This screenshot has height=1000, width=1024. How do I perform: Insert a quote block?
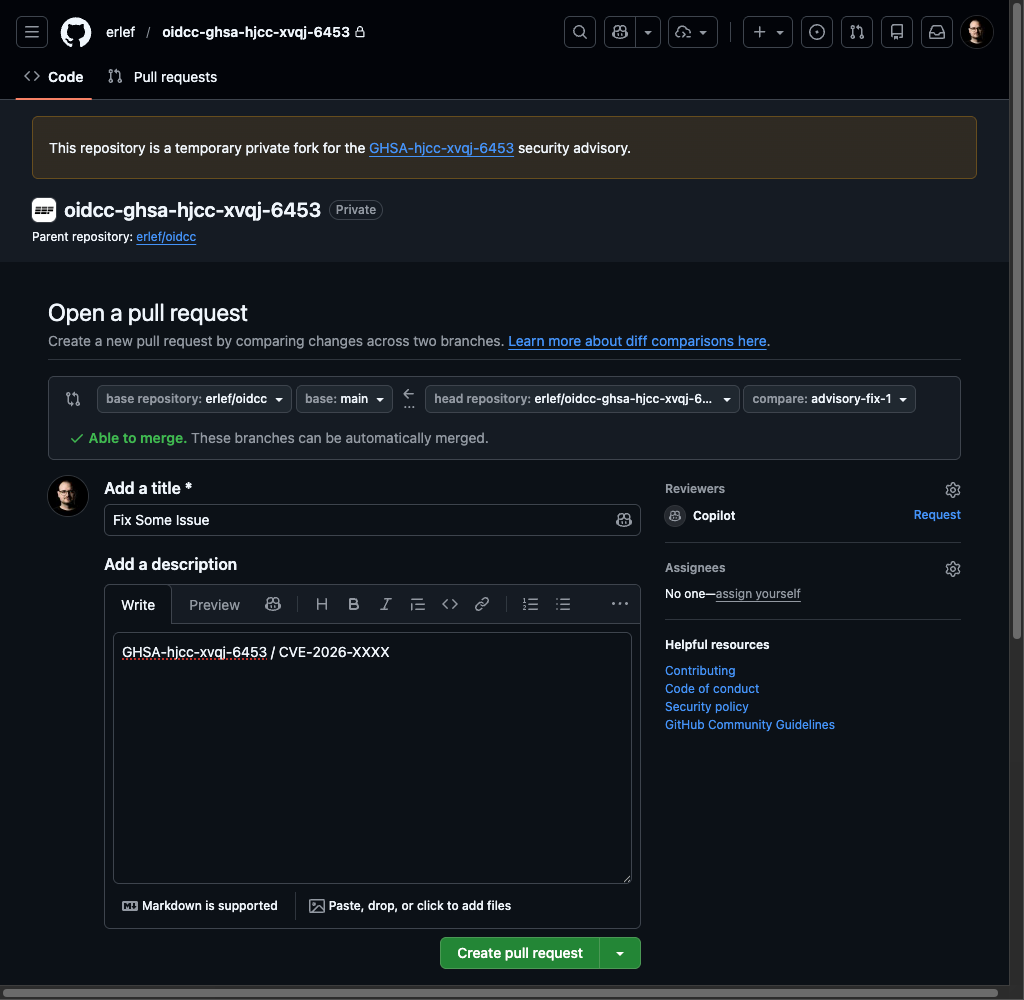click(417, 604)
